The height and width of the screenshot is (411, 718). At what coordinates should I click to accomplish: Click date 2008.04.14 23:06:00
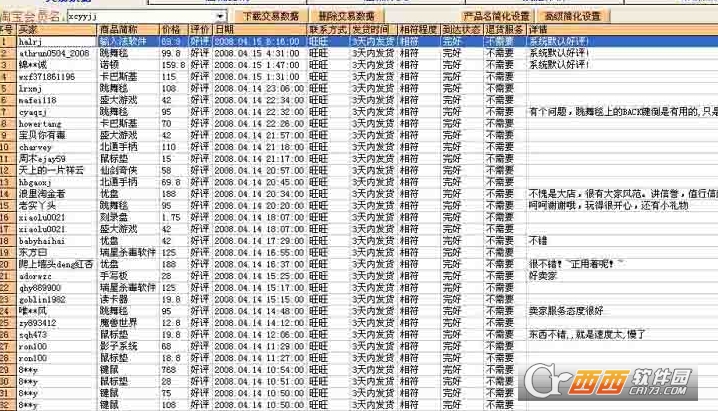[259, 88]
